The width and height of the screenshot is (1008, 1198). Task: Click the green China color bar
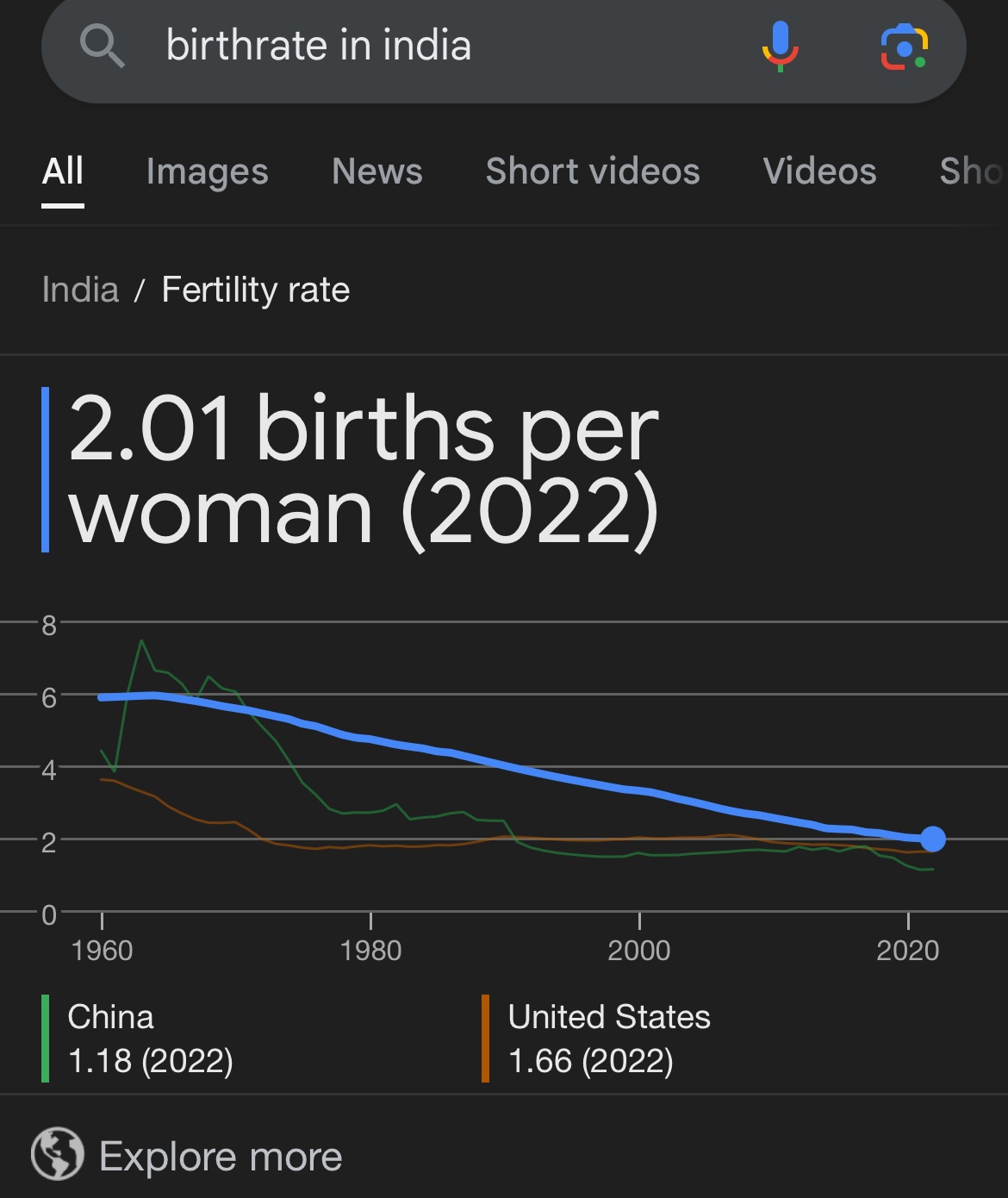(x=45, y=1039)
